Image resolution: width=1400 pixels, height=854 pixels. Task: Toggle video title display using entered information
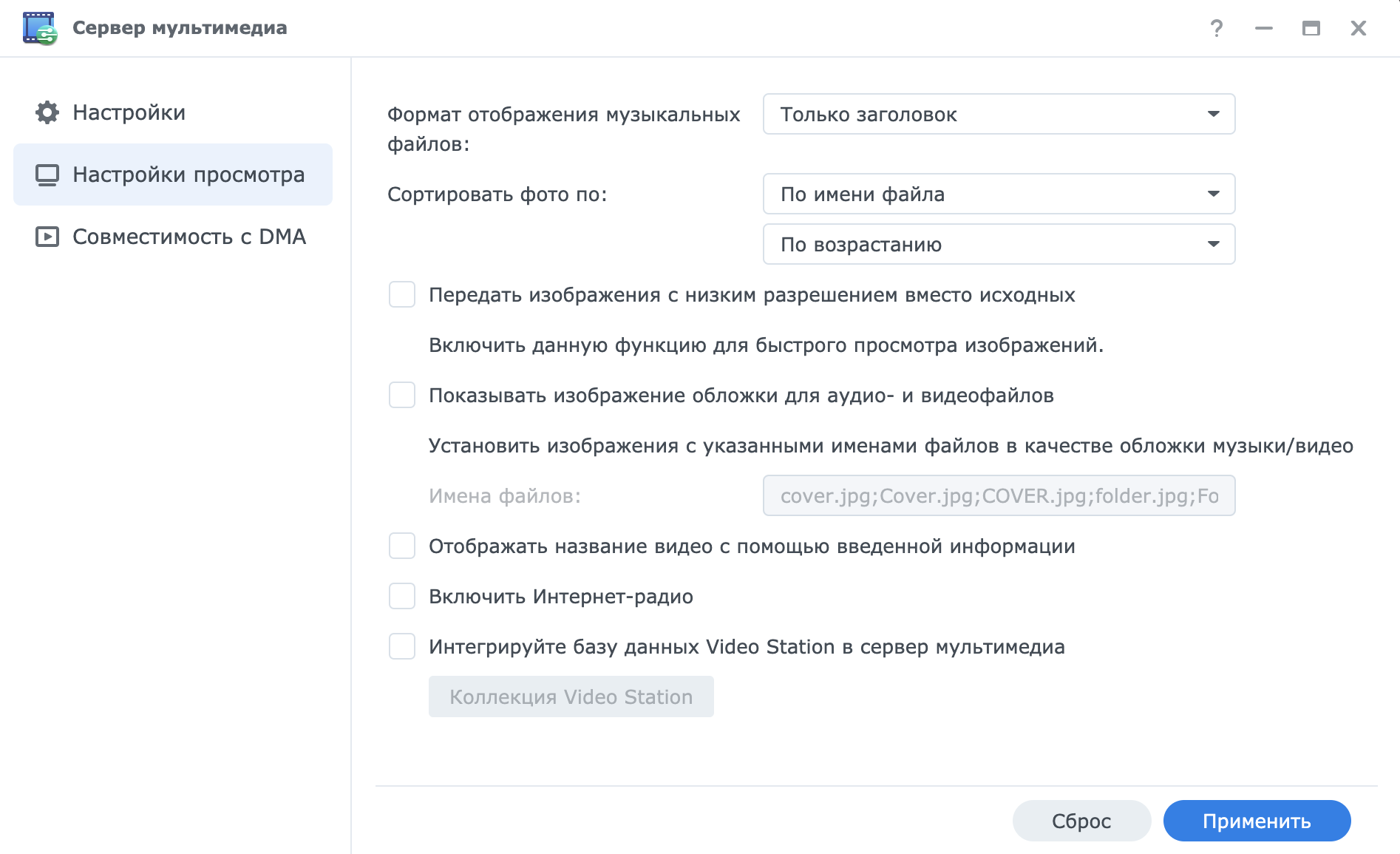(x=402, y=546)
